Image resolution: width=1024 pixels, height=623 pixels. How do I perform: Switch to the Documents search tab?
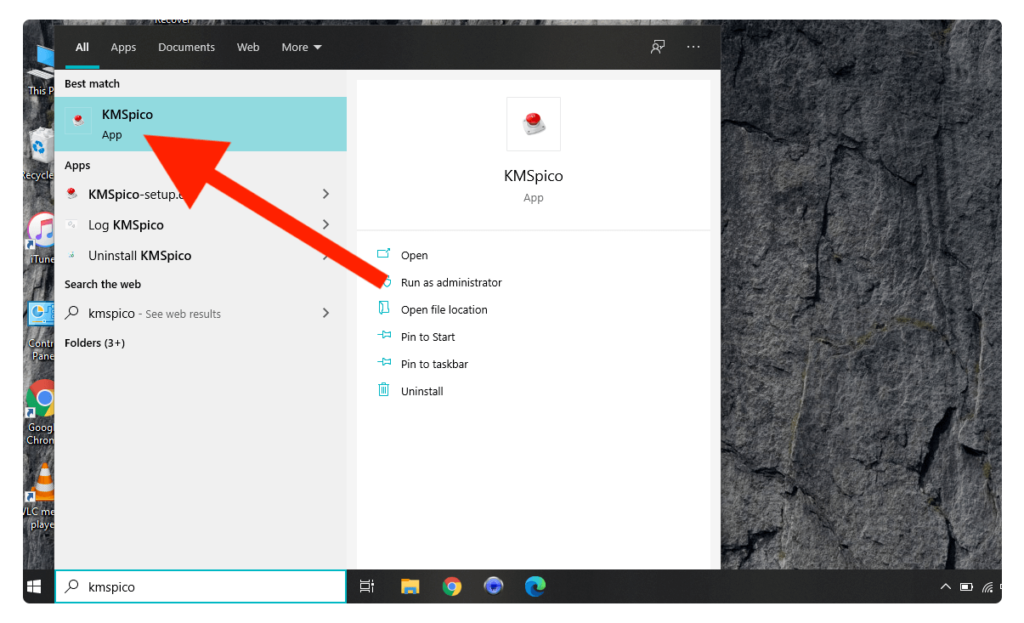186,47
